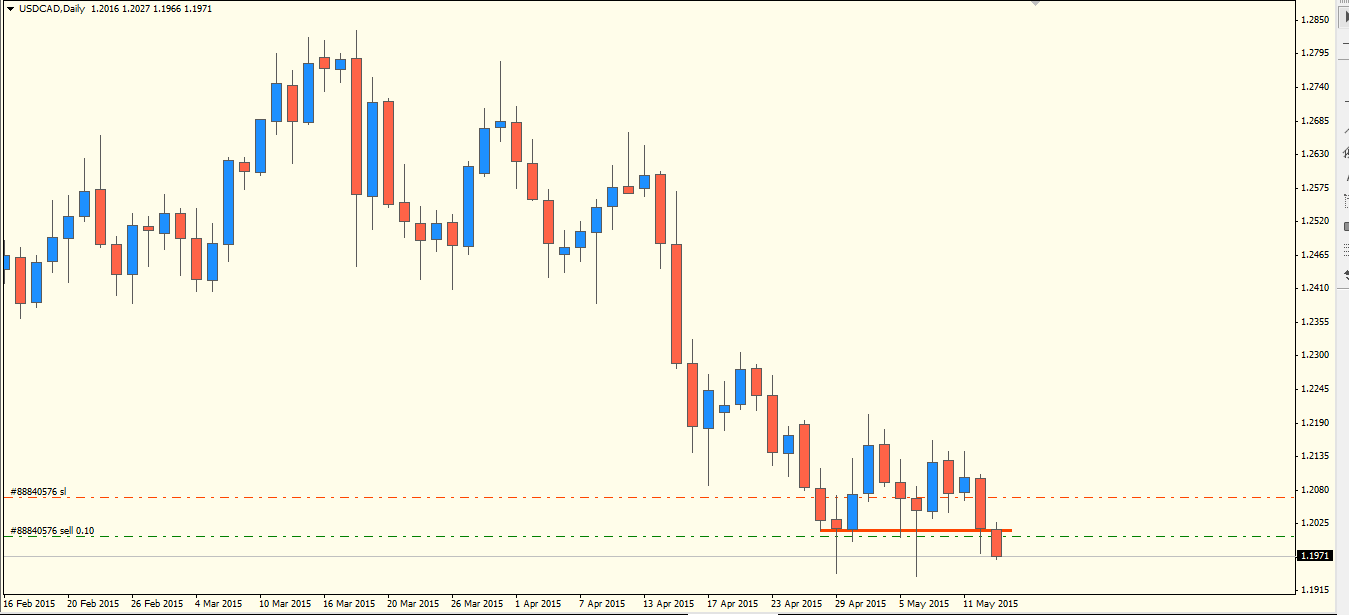
Task: Click the USDCAD,Daily chart title
Action: click(x=51, y=8)
